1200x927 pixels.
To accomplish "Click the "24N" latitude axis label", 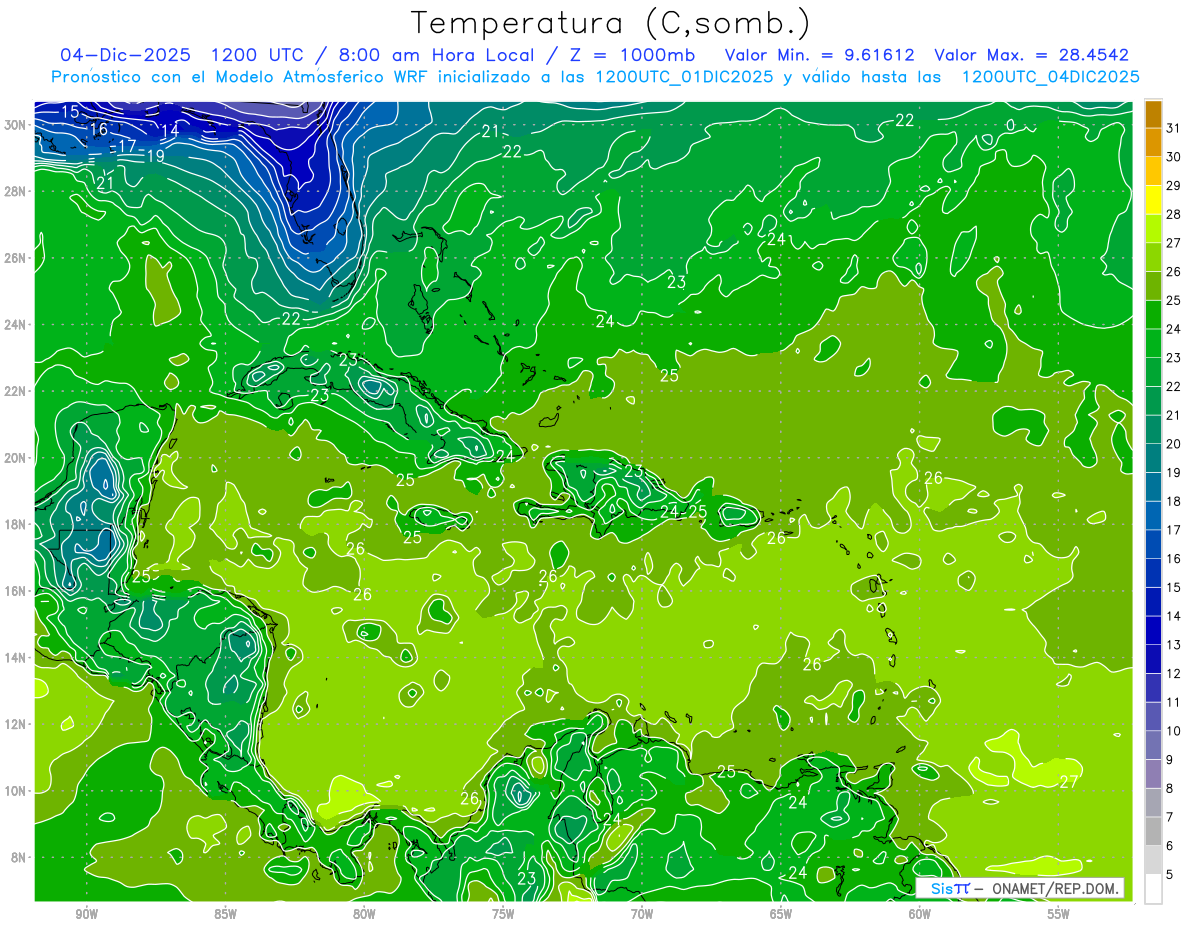I will (x=17, y=324).
